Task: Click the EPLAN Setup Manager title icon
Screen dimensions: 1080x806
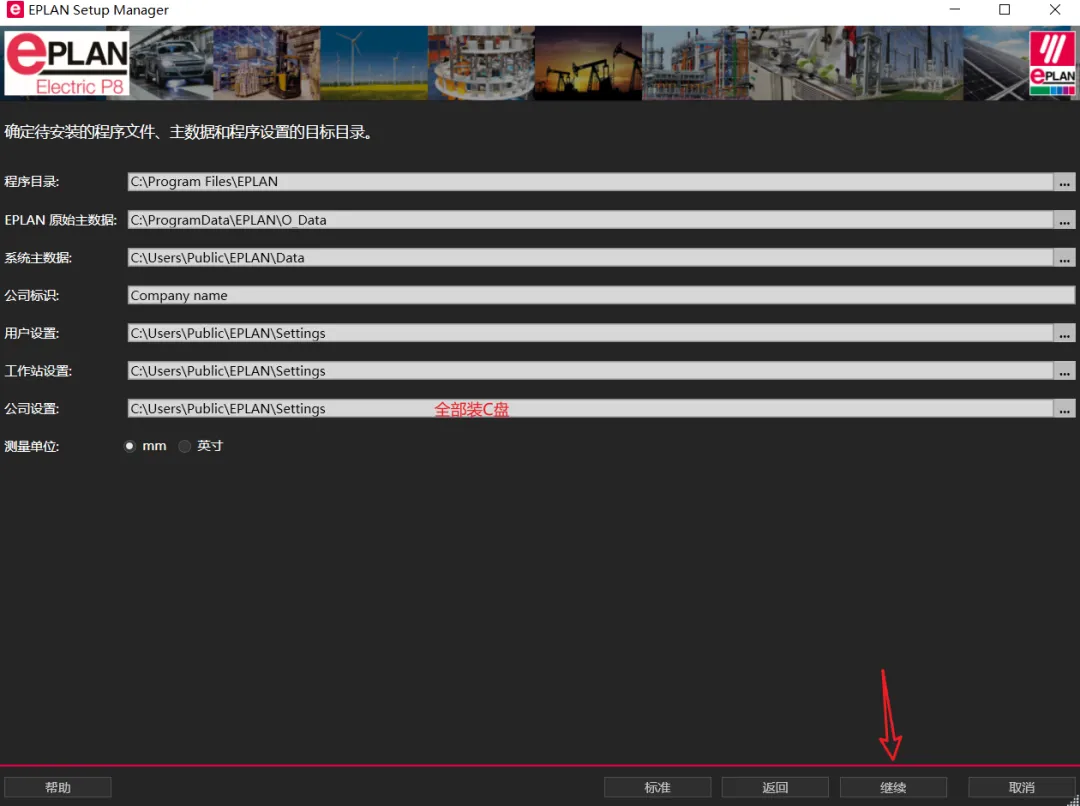Action: [x=14, y=10]
